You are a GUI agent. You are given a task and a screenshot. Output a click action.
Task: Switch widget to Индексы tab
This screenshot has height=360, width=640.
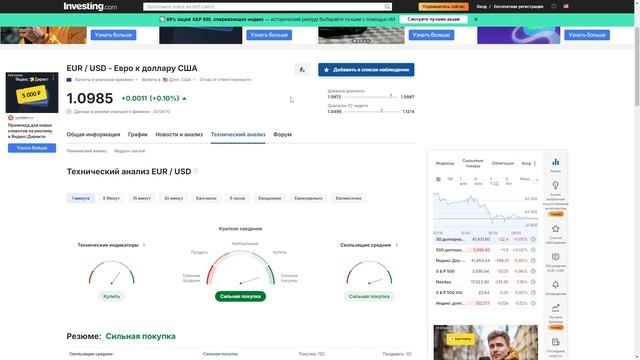[x=444, y=163]
